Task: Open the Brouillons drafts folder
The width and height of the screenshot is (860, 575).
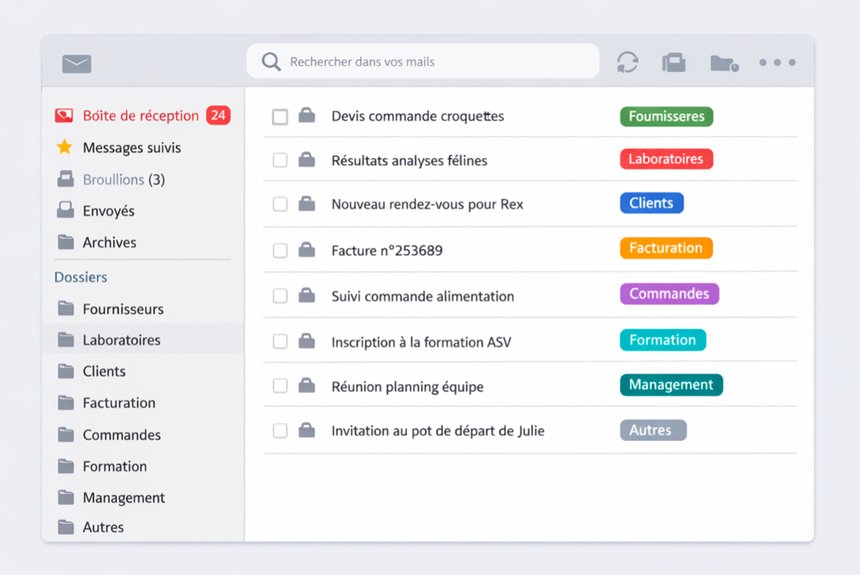Action: coord(113,180)
